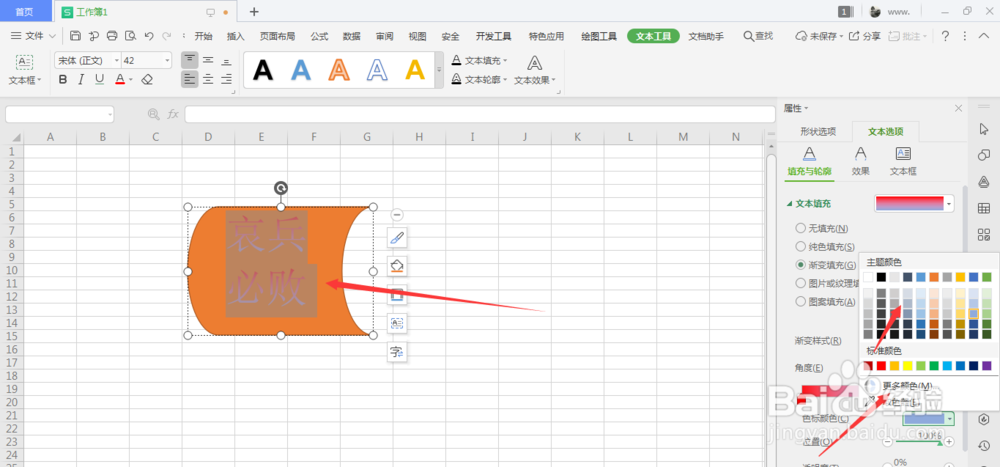This screenshot has width=1000, height=467.
Task: Select the 图片或纹理填充 radio option
Action: tap(800, 283)
